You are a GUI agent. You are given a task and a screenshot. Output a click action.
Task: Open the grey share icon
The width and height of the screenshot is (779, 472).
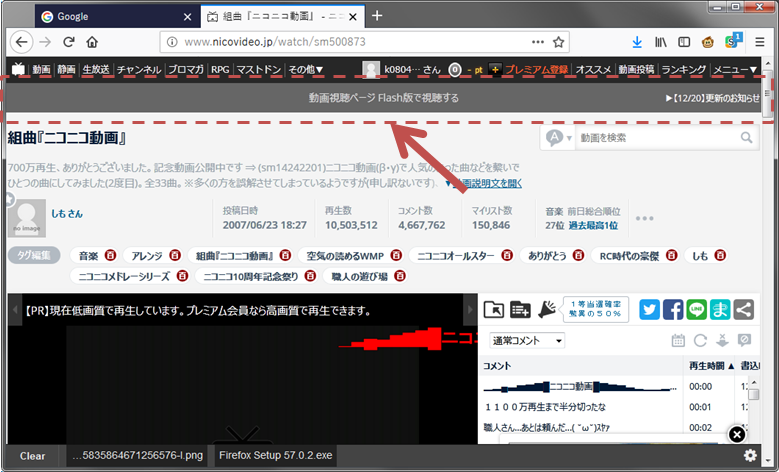click(x=744, y=310)
